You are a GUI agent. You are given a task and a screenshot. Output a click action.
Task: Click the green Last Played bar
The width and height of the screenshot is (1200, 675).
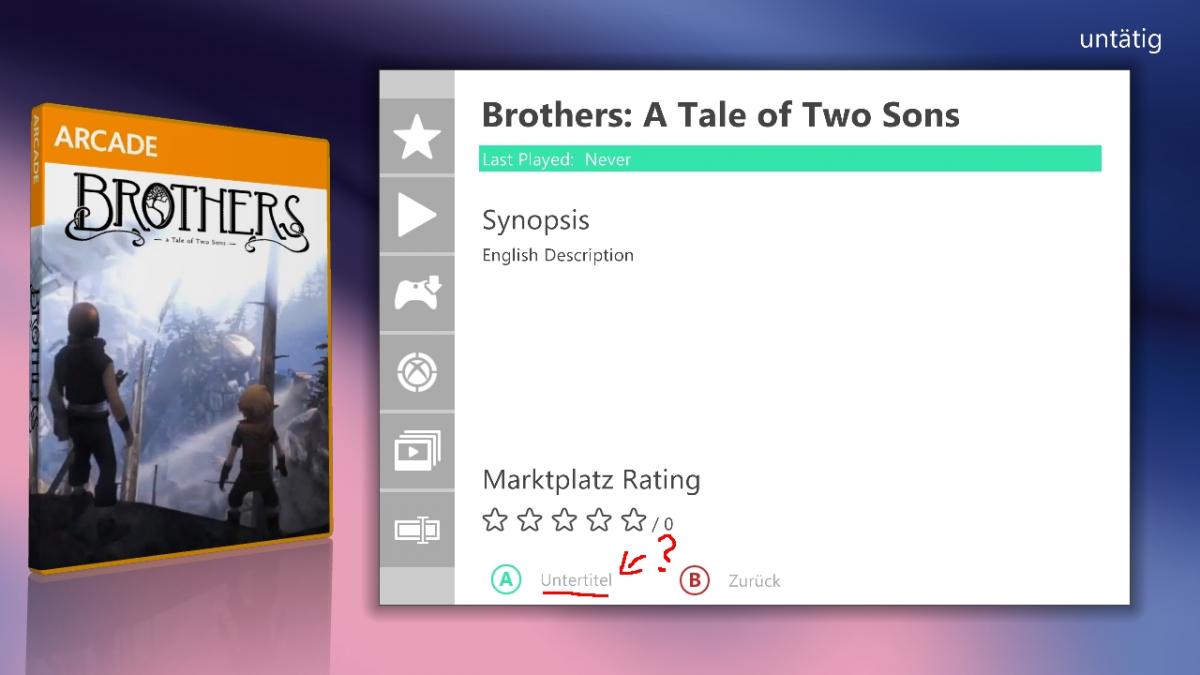[x=790, y=159]
